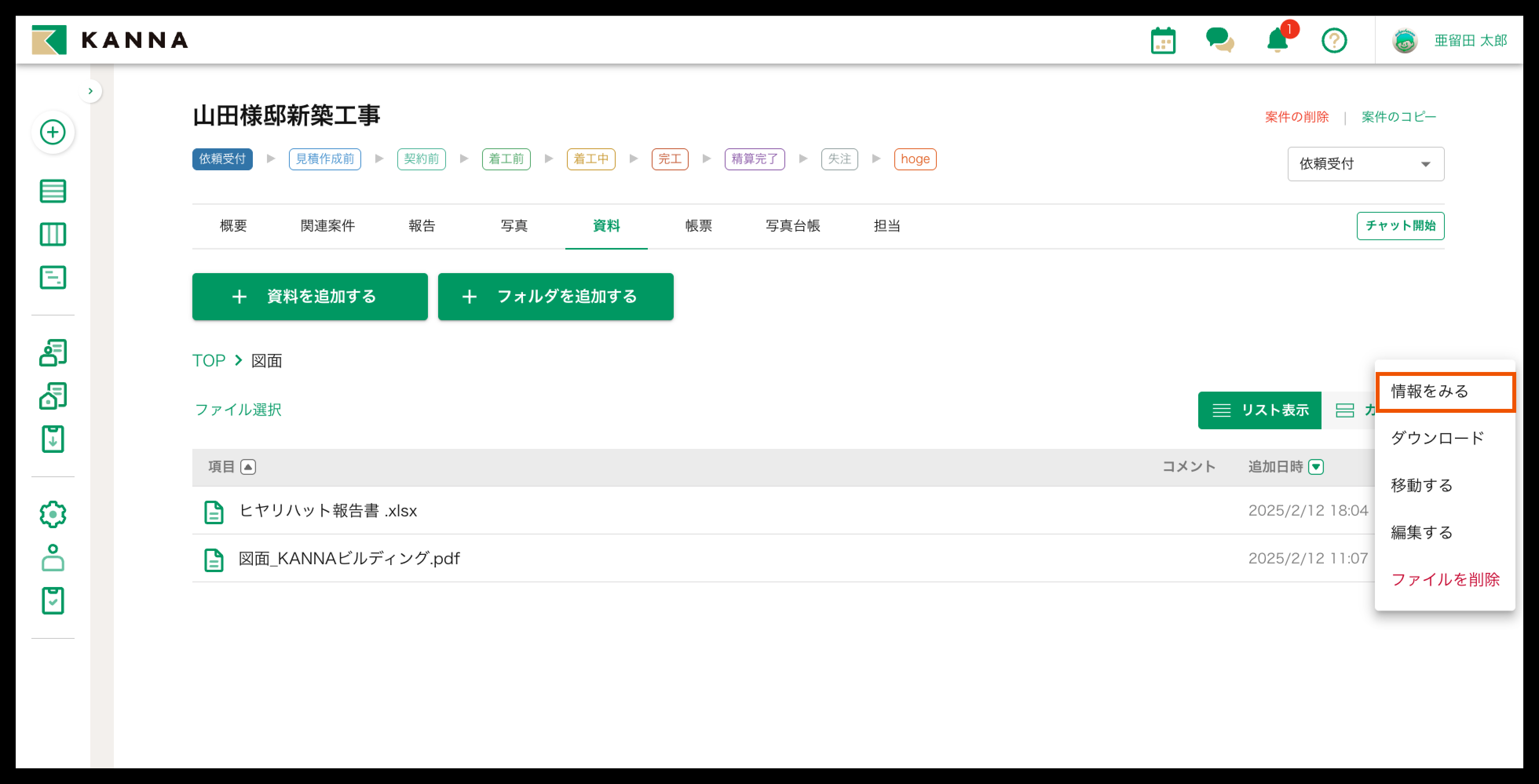Click the circled plus create icon
1539x784 pixels.
[53, 132]
